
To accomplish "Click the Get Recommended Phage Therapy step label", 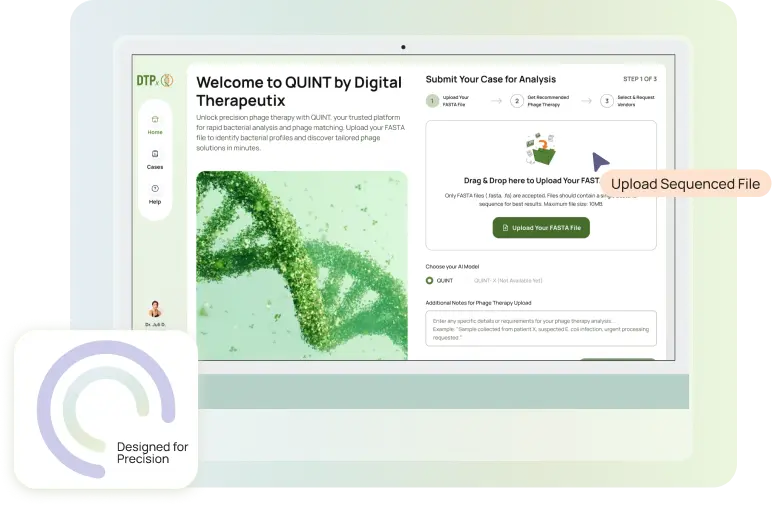I will (x=549, y=101).
